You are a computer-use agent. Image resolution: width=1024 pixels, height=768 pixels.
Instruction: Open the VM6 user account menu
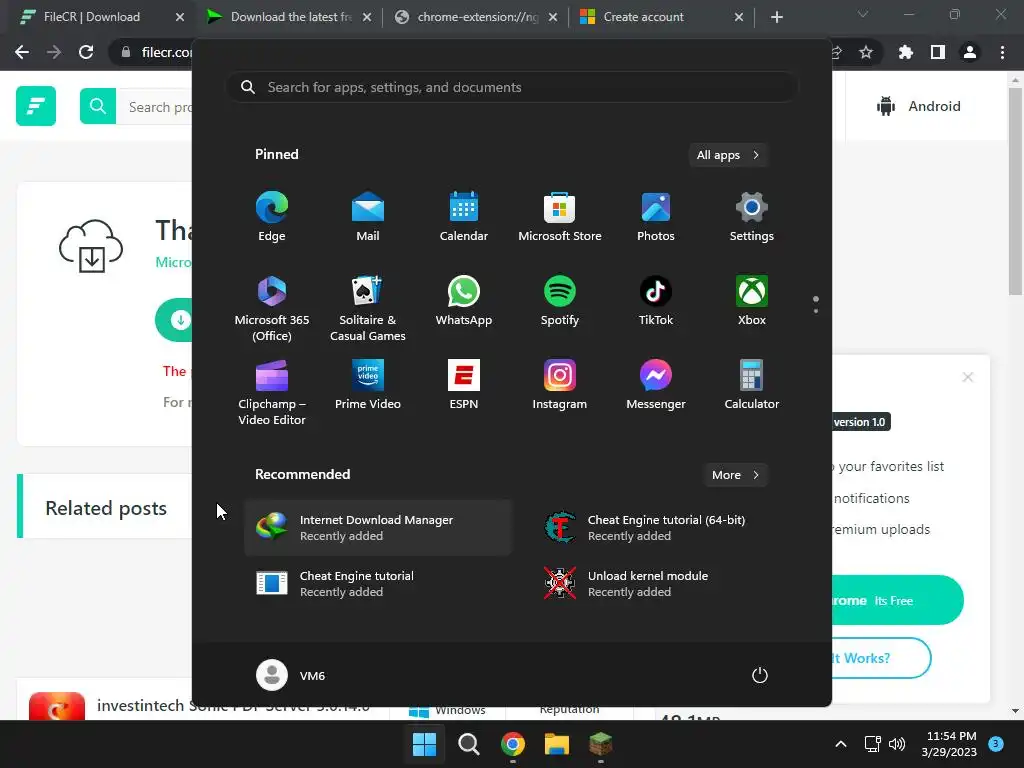click(291, 675)
